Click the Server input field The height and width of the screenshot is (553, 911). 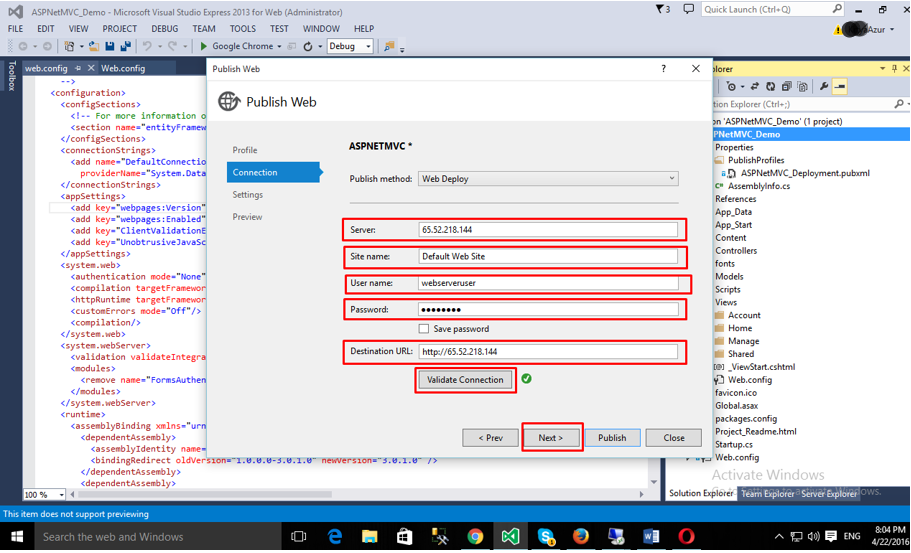548,229
